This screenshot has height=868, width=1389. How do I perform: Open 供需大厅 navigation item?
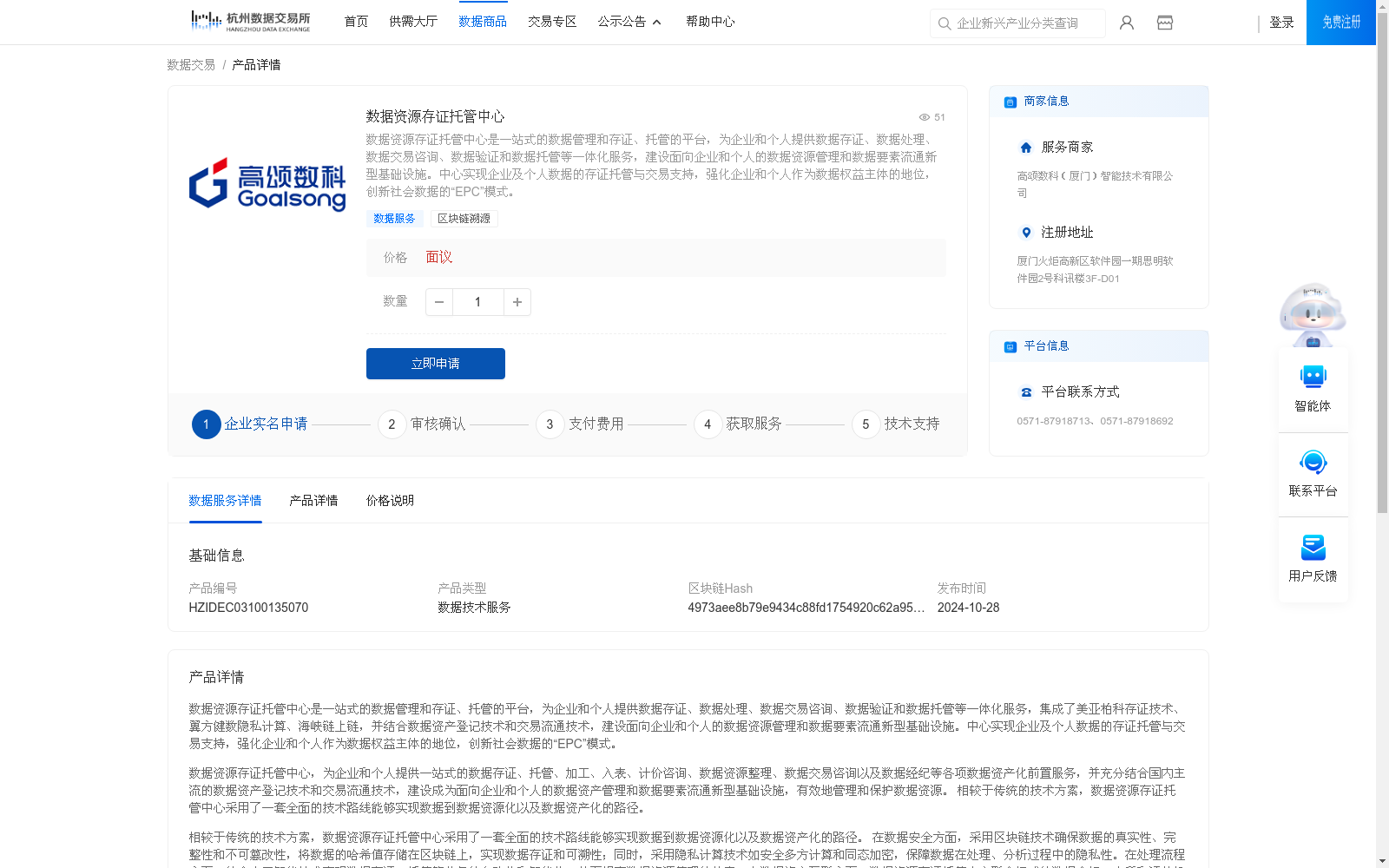pos(413,22)
